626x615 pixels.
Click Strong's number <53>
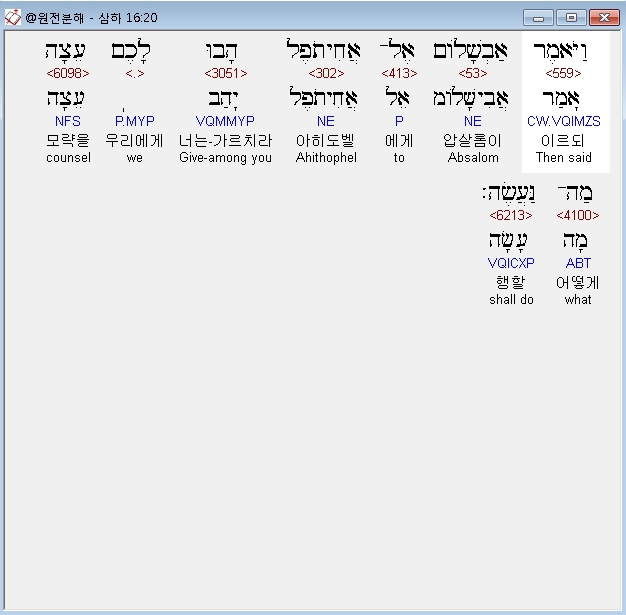point(473,73)
